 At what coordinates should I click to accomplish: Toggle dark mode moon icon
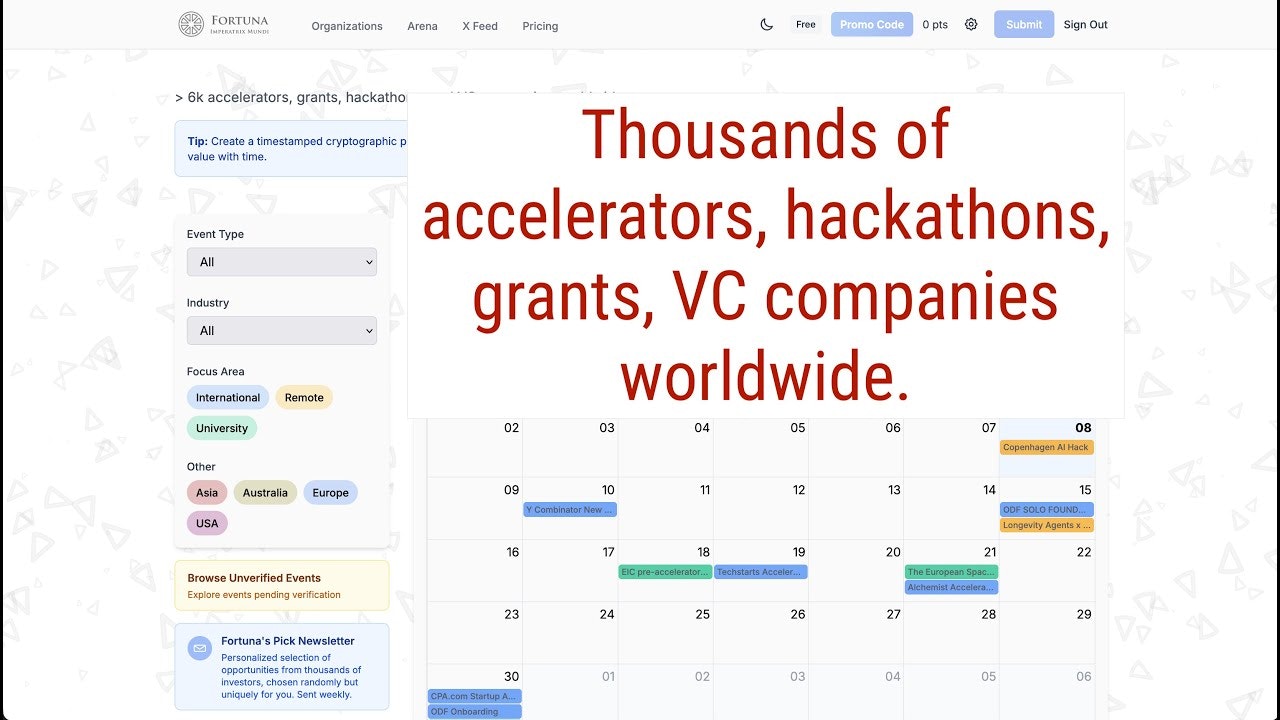pyautogui.click(x=767, y=25)
